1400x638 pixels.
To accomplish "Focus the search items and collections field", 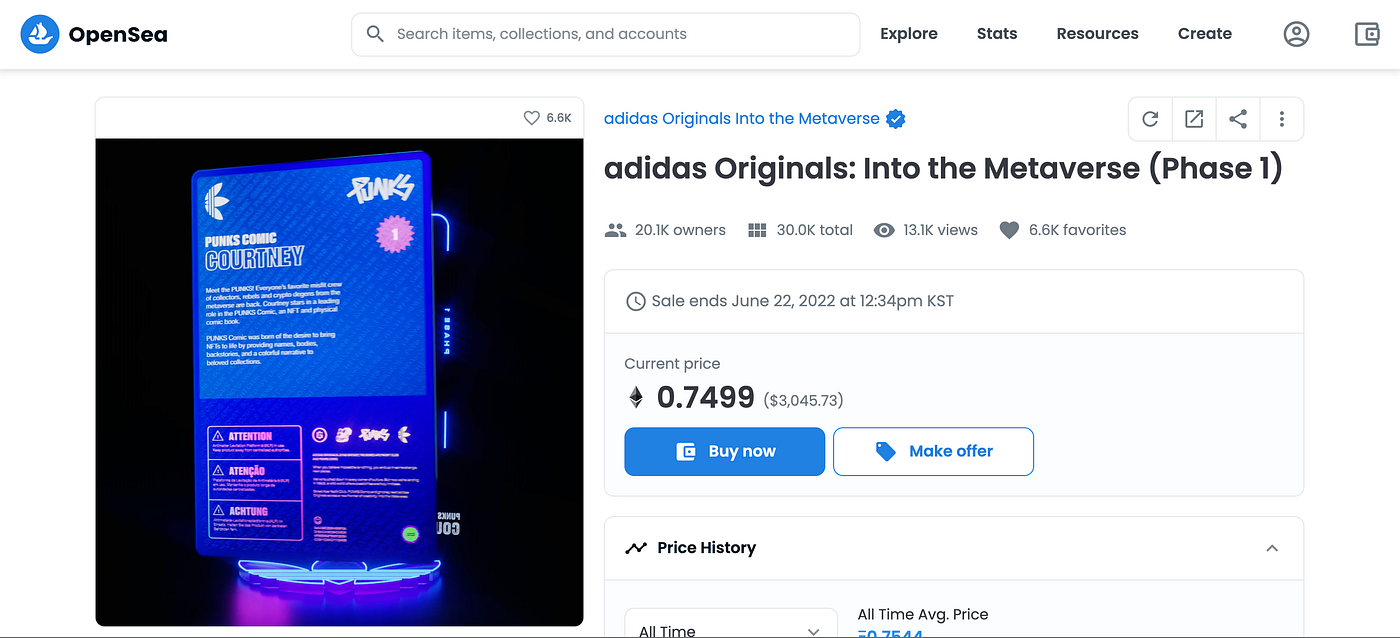I will pos(605,34).
